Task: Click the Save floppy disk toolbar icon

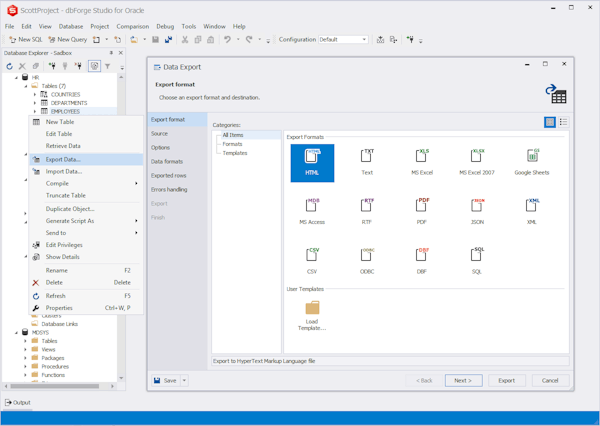Action: tap(155, 39)
